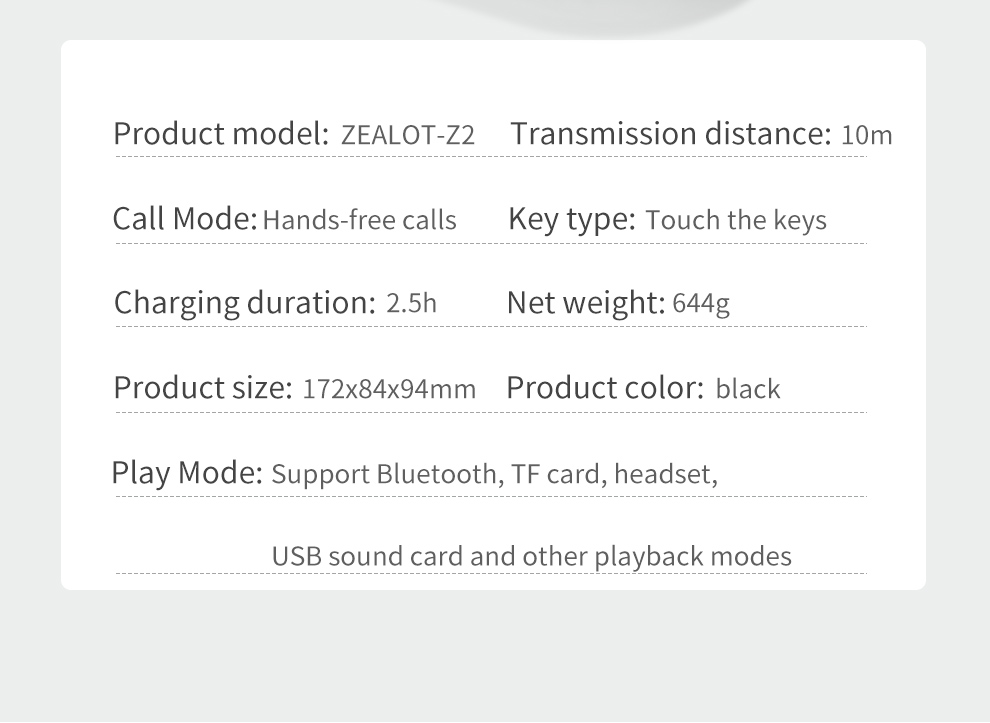Select the 644g weight value
Screen dimensions: 990x723
pos(701,304)
